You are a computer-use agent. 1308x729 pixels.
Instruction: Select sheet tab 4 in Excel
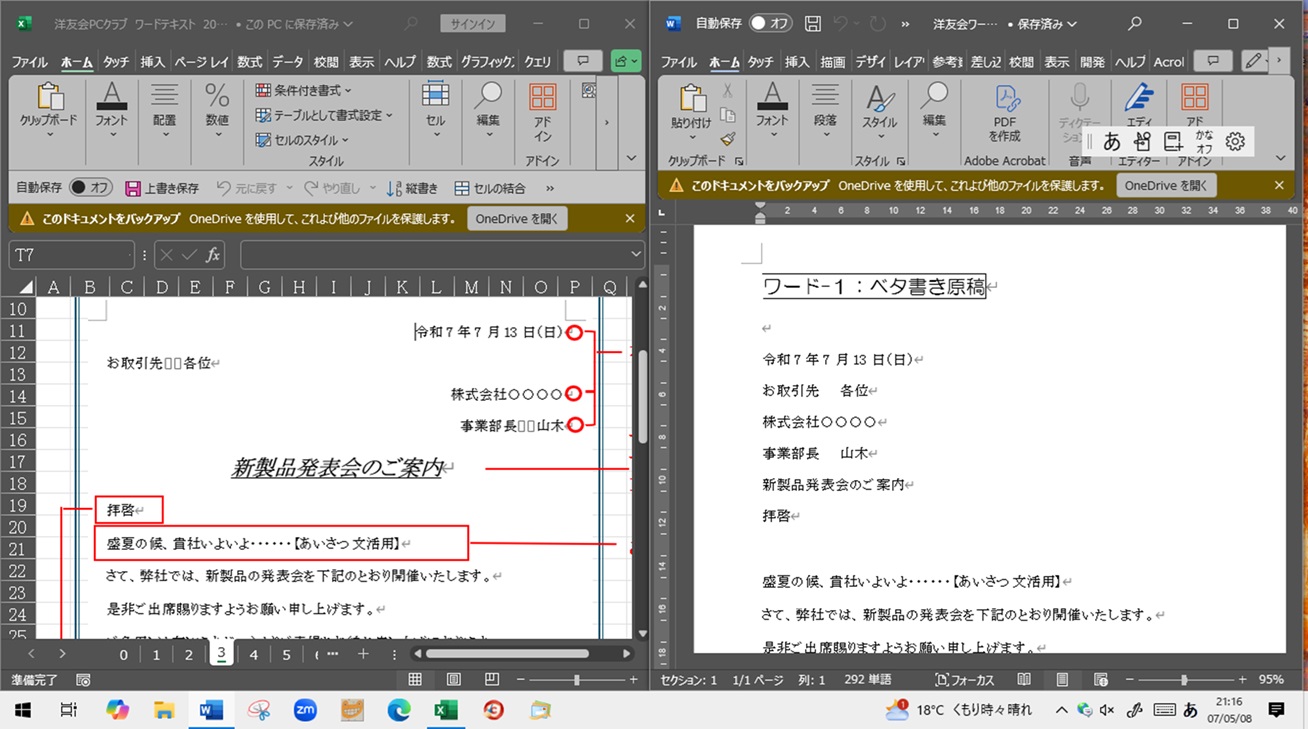(254, 655)
